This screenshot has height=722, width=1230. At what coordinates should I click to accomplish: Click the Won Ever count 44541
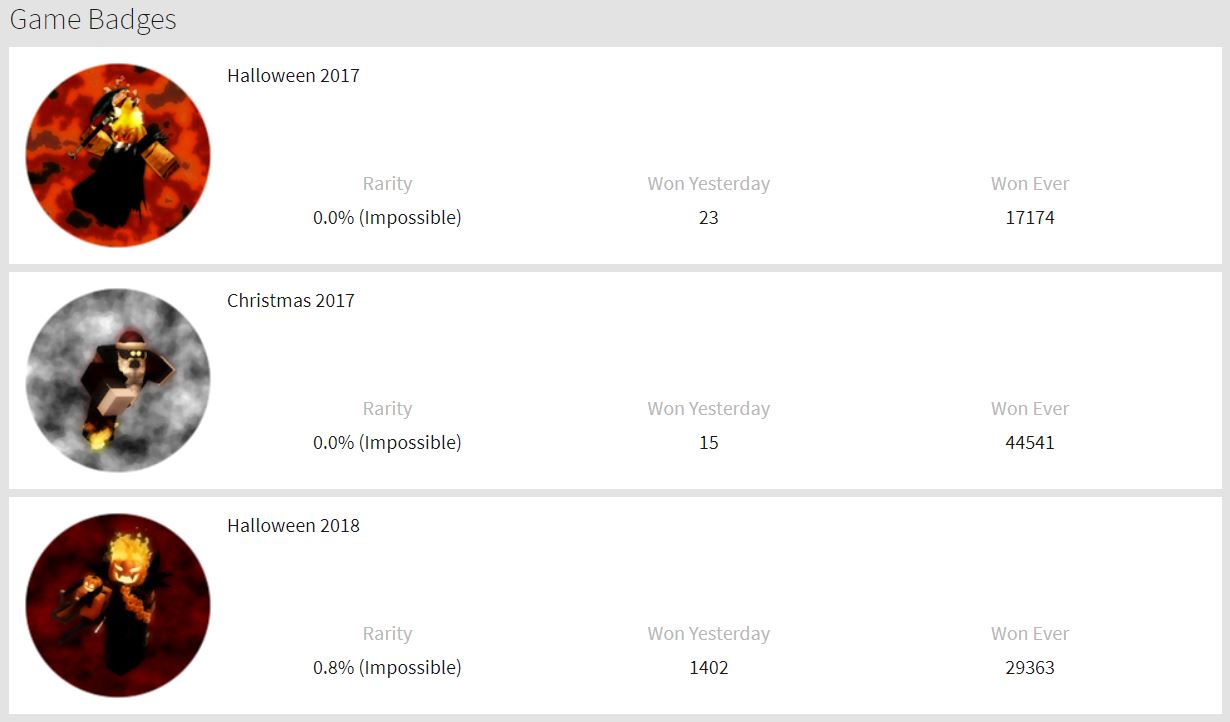[1030, 442]
